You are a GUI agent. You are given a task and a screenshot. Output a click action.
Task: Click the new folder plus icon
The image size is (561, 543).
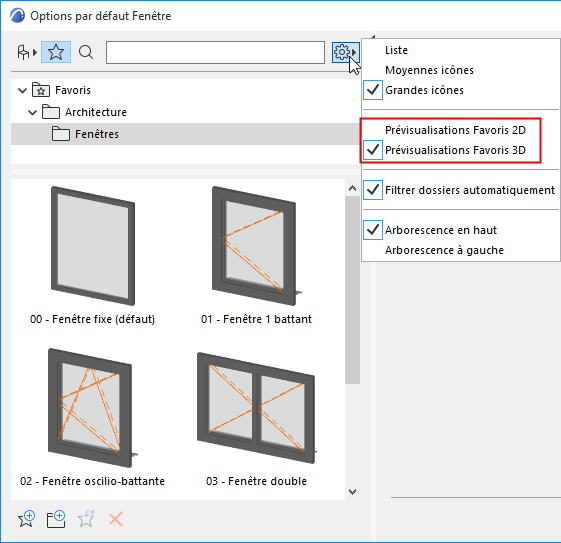[56, 519]
